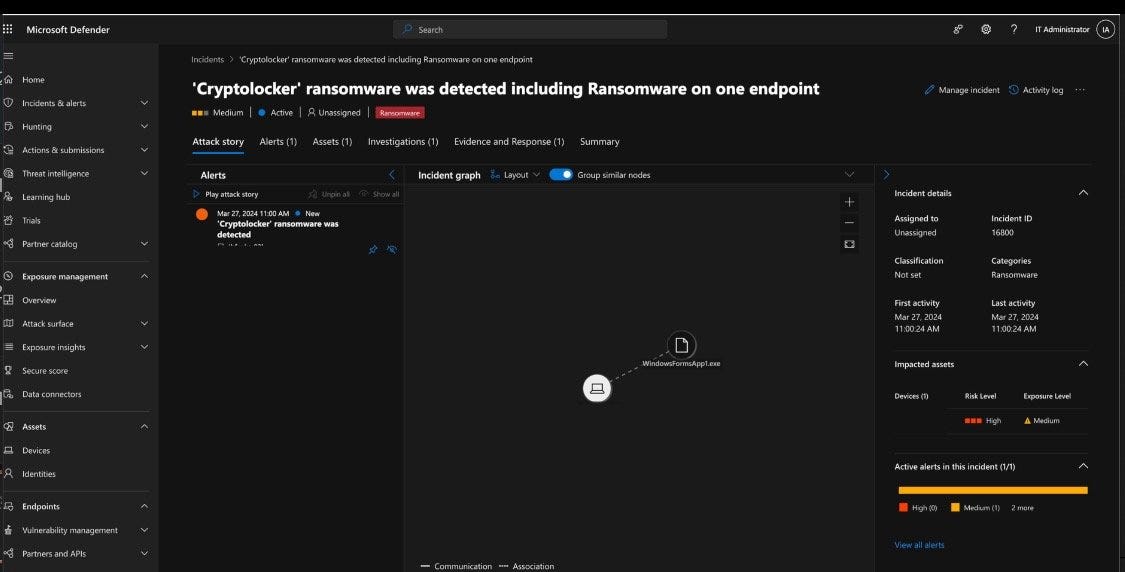Select the WindowsFormsApp1.exe file node
The image size is (1125, 572).
point(681,345)
